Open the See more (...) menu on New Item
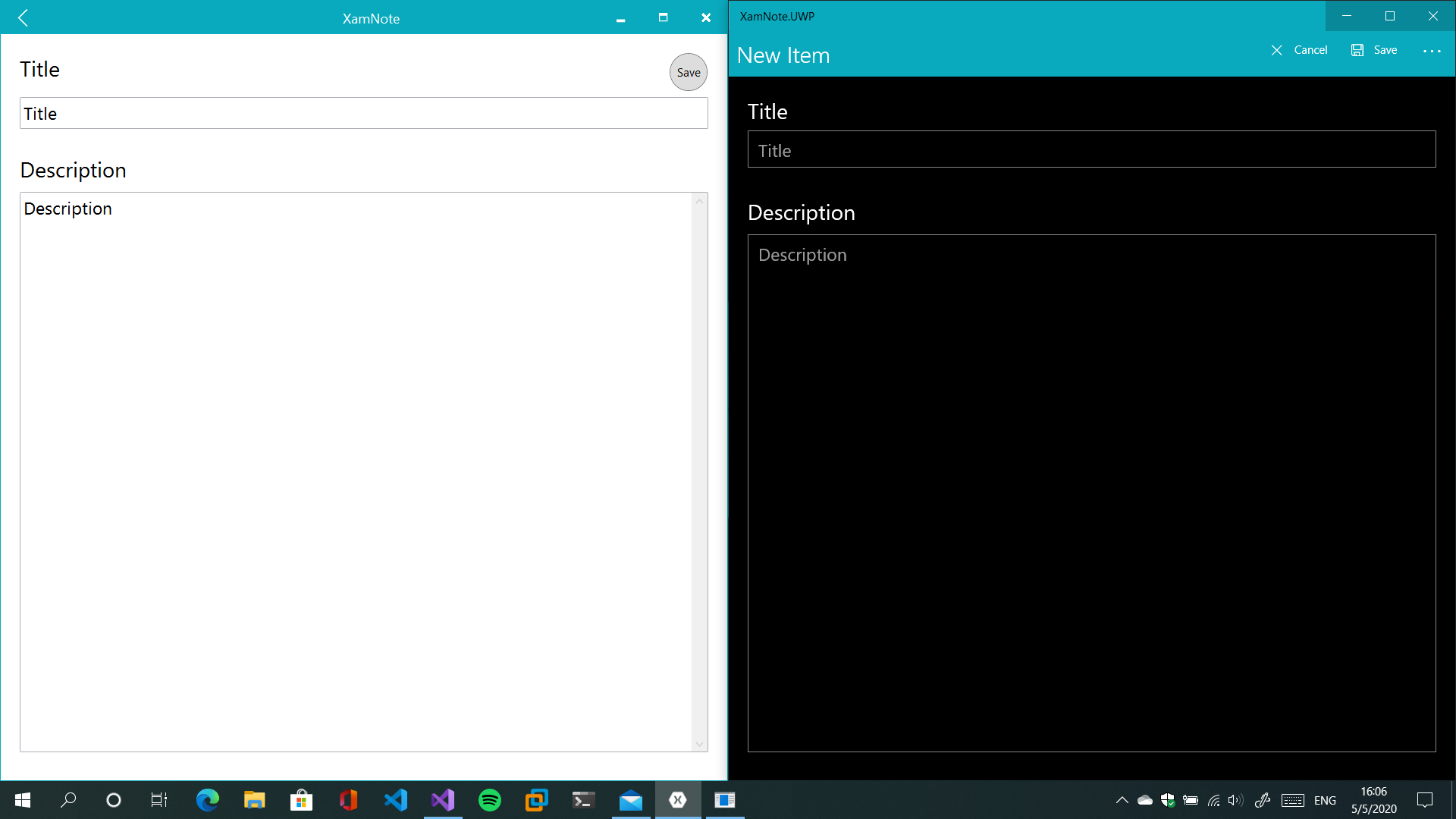The image size is (1456, 819). click(x=1432, y=50)
